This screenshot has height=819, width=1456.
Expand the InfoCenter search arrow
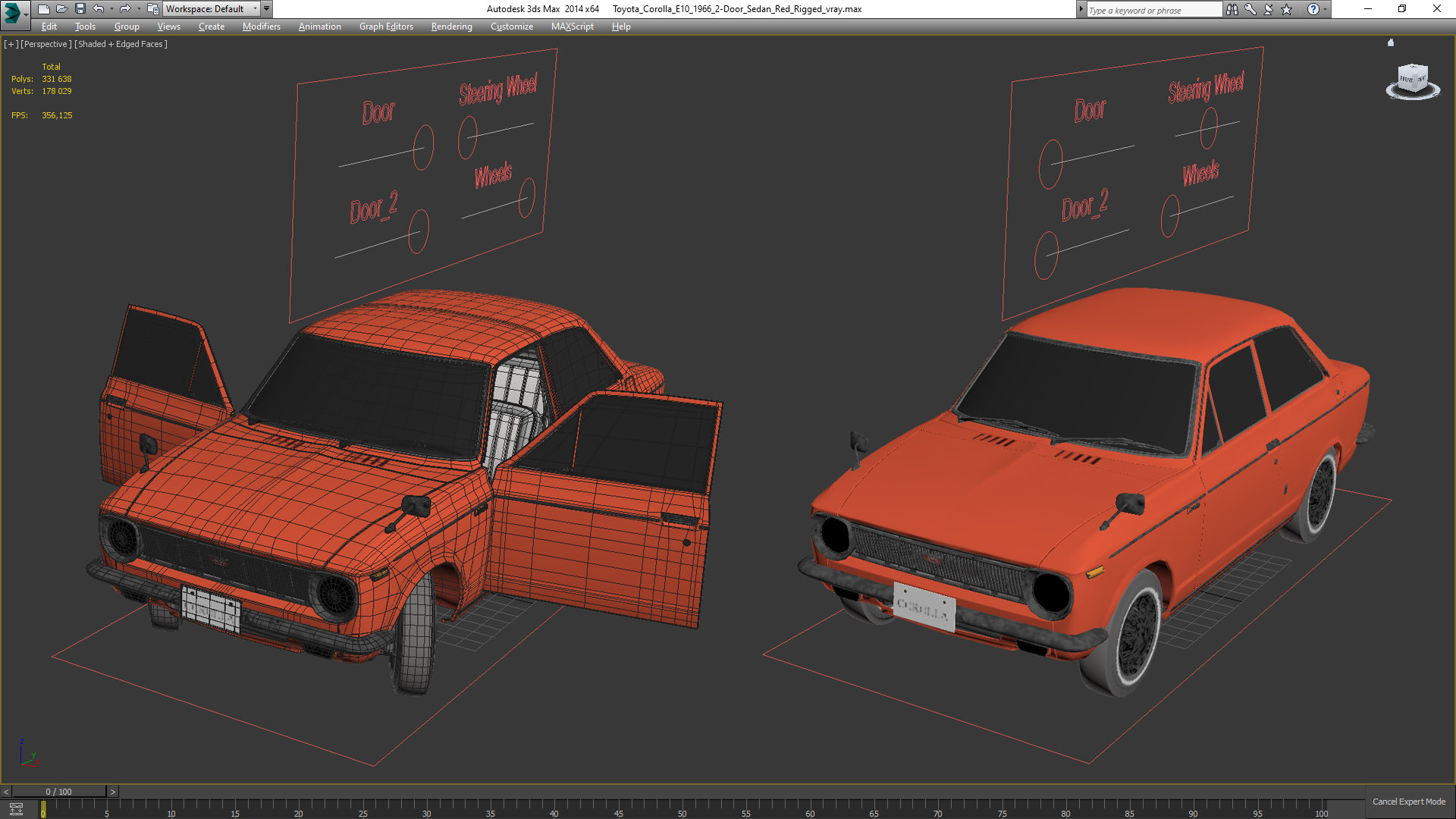point(1081,9)
